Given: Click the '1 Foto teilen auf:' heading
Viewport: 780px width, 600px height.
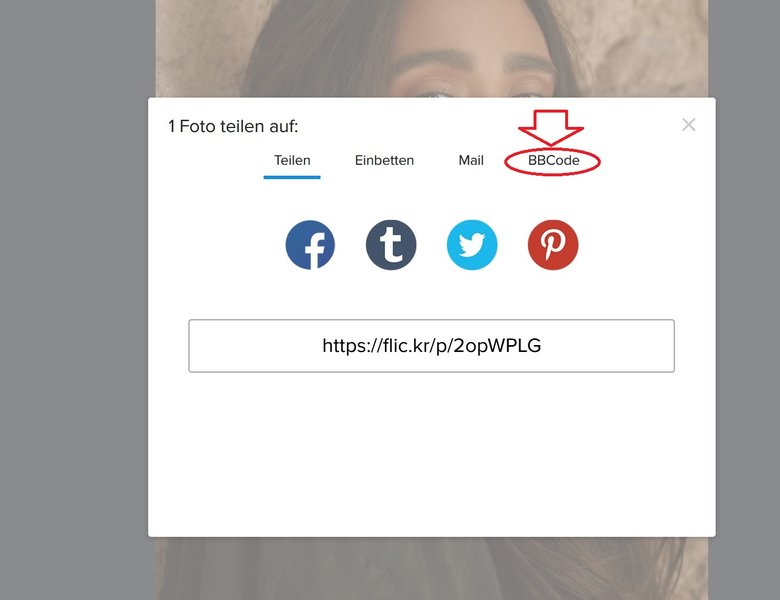Looking at the screenshot, I should pyautogui.click(x=233, y=126).
